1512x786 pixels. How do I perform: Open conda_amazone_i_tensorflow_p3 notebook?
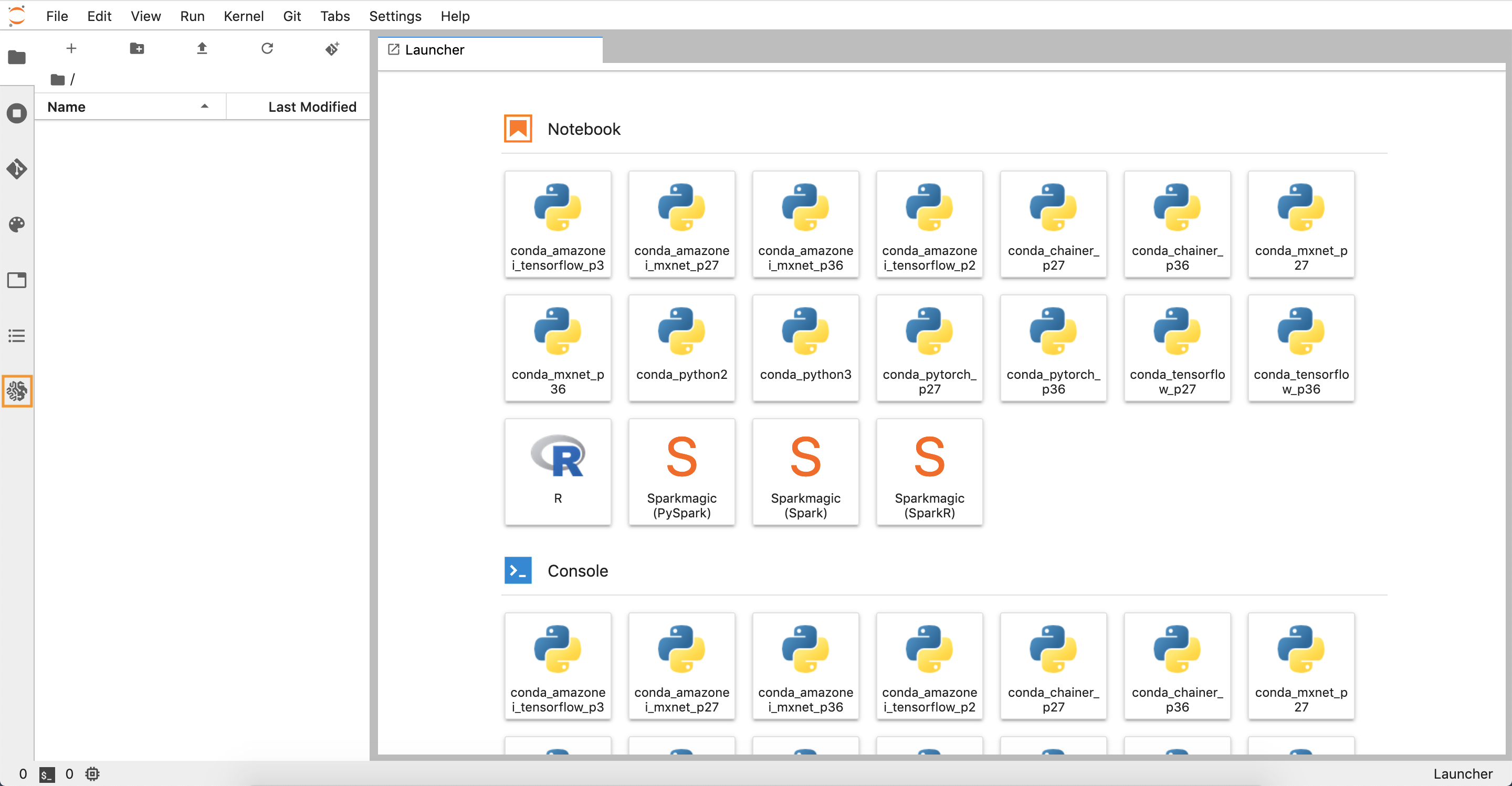558,223
